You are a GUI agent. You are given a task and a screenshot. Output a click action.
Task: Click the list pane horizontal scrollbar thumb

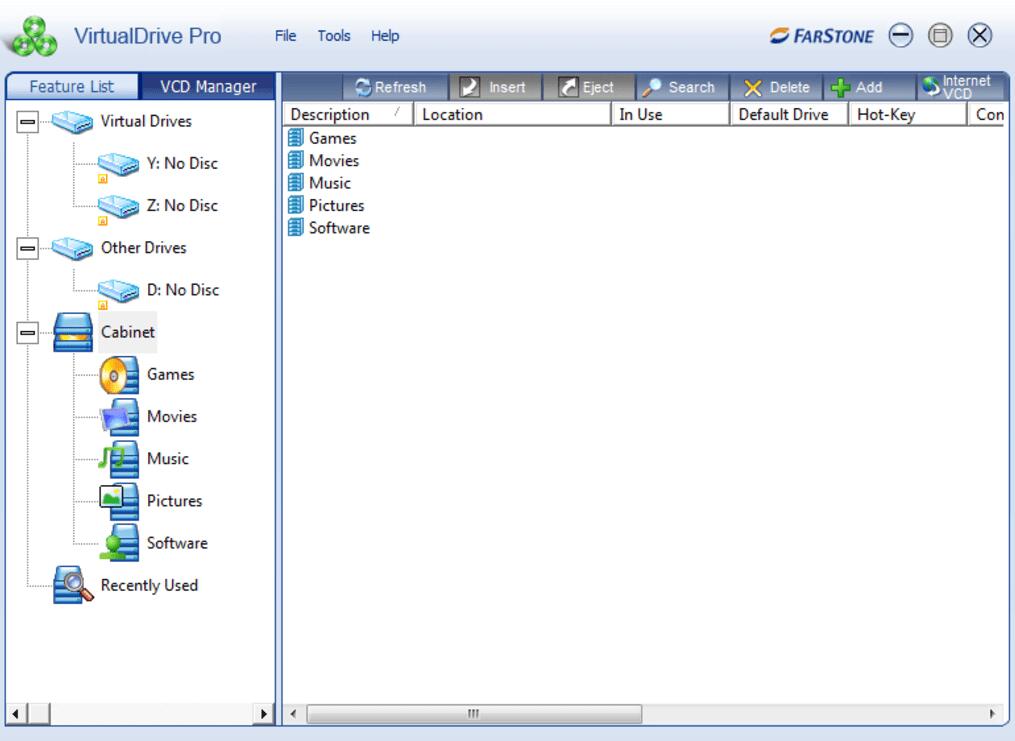[474, 714]
